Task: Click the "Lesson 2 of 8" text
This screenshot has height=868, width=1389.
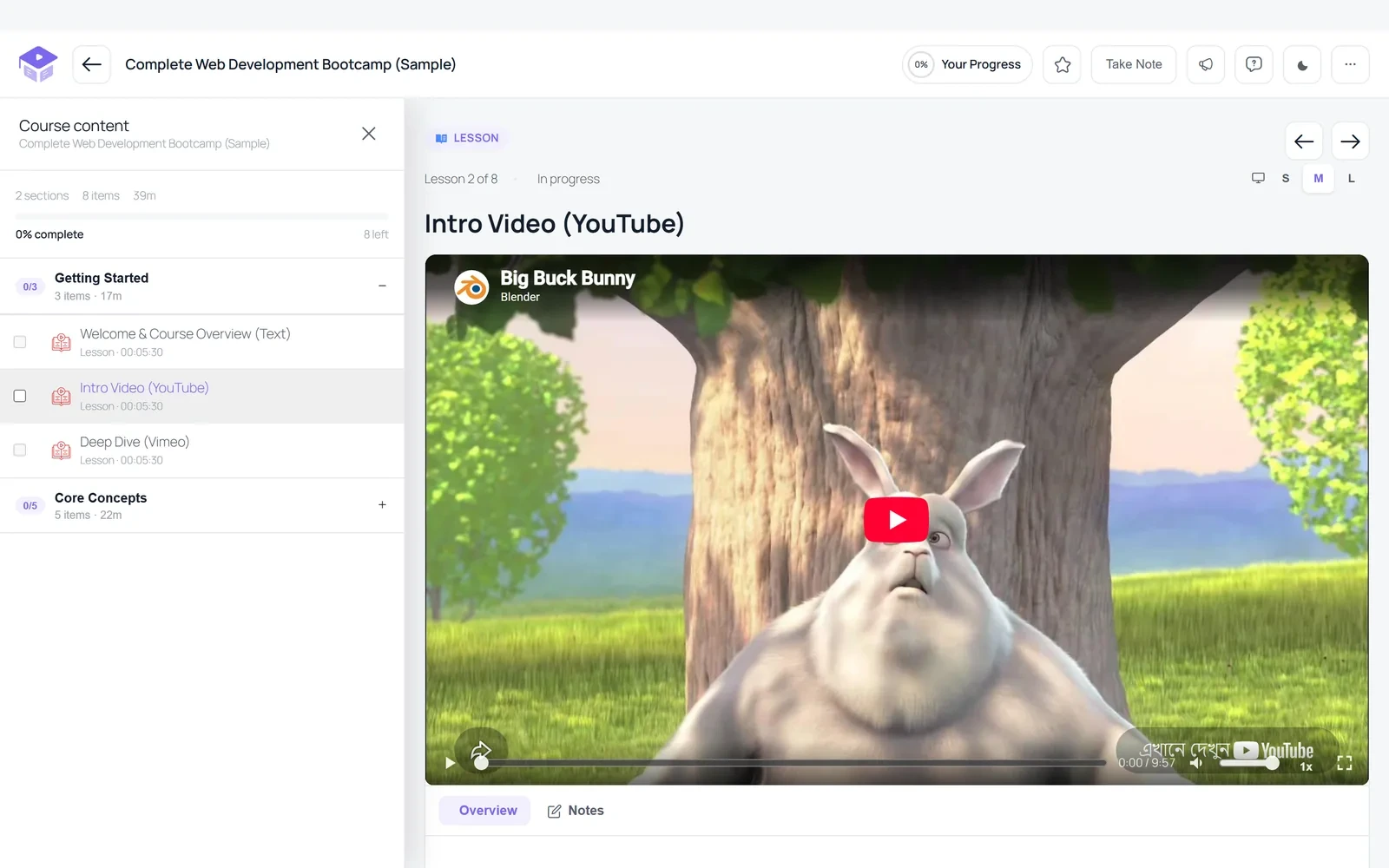Action: tap(461, 179)
